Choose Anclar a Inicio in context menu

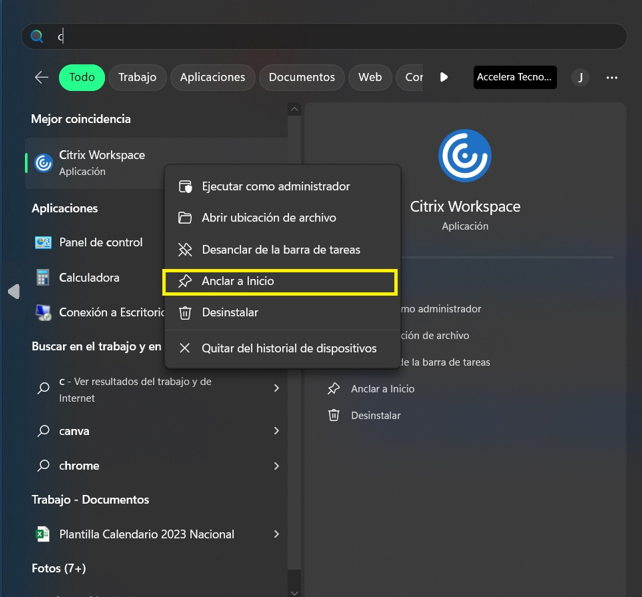(280, 282)
